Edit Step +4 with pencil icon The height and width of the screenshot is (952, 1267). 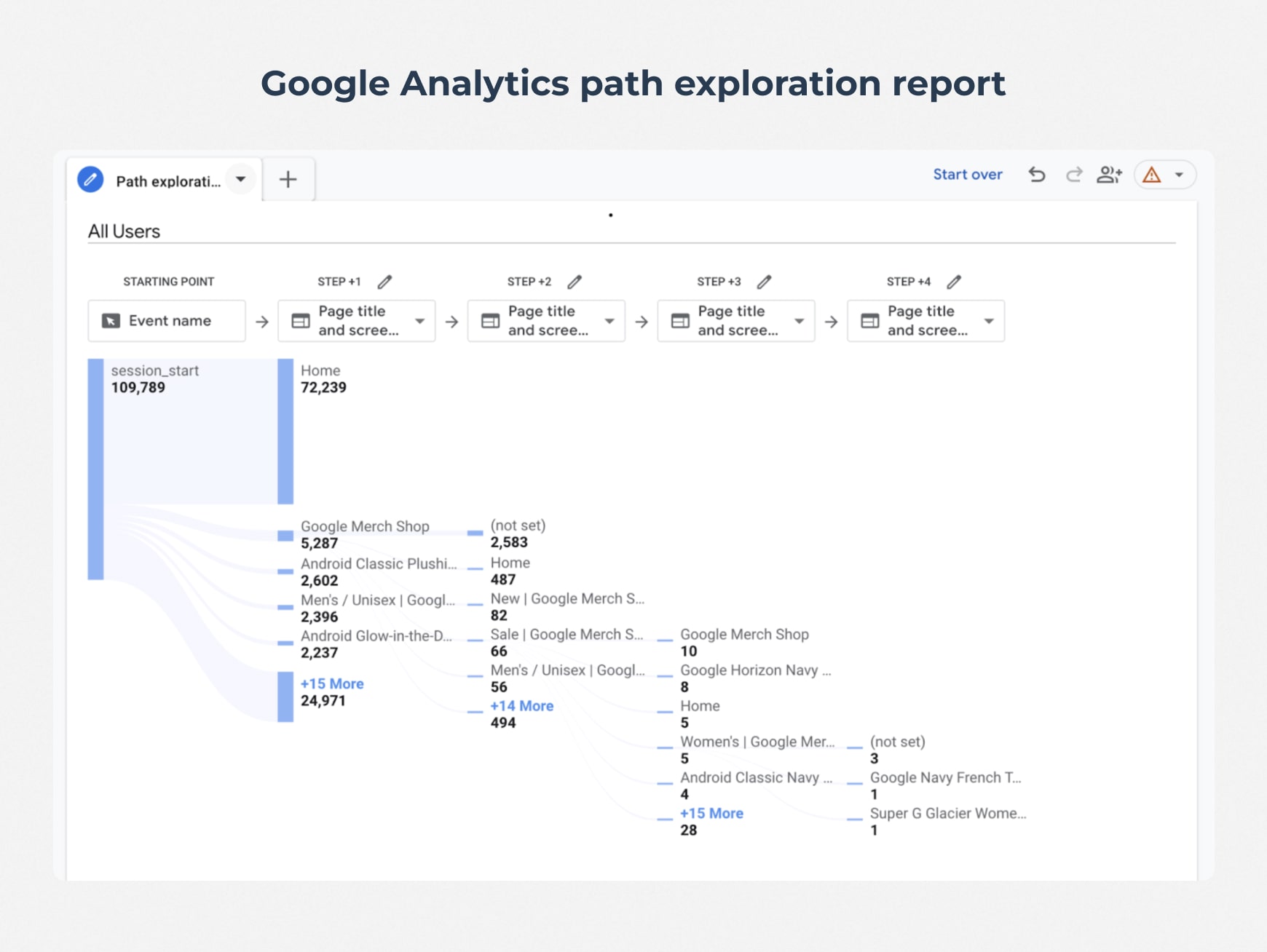954,282
